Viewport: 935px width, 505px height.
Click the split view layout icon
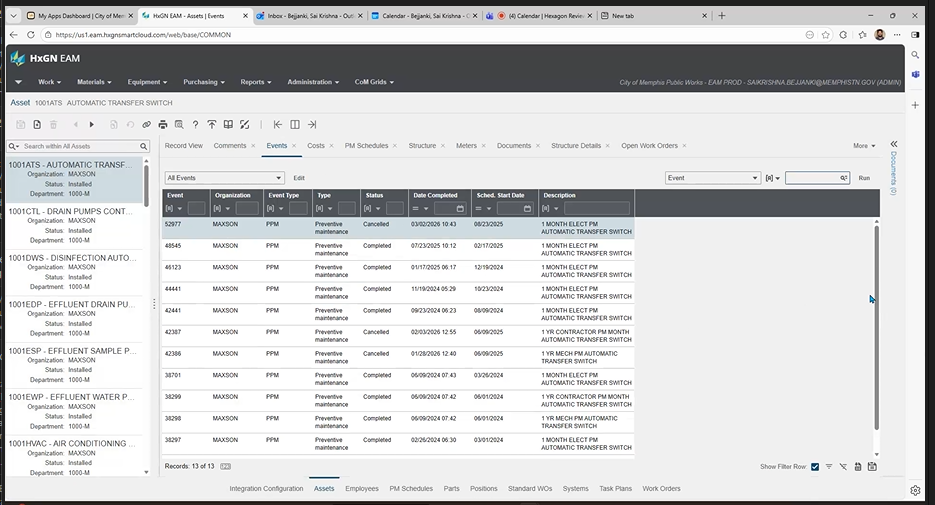[x=295, y=125]
